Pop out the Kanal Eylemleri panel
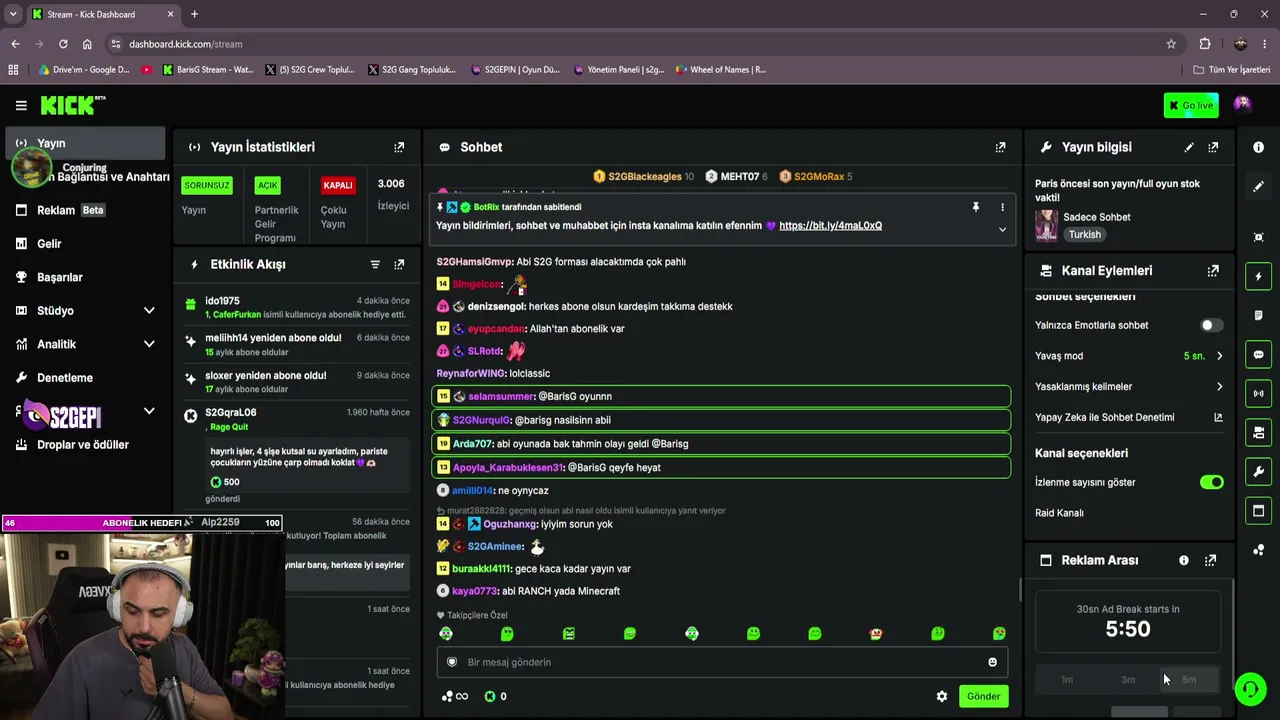 coord(1213,271)
